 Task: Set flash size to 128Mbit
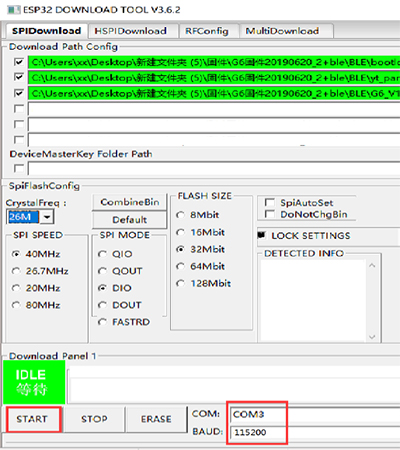(203, 284)
